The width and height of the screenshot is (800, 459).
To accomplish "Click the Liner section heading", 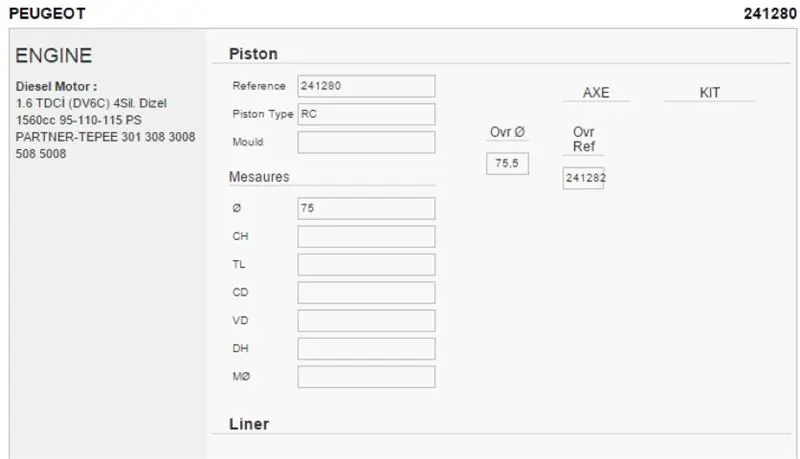I will (x=249, y=424).
